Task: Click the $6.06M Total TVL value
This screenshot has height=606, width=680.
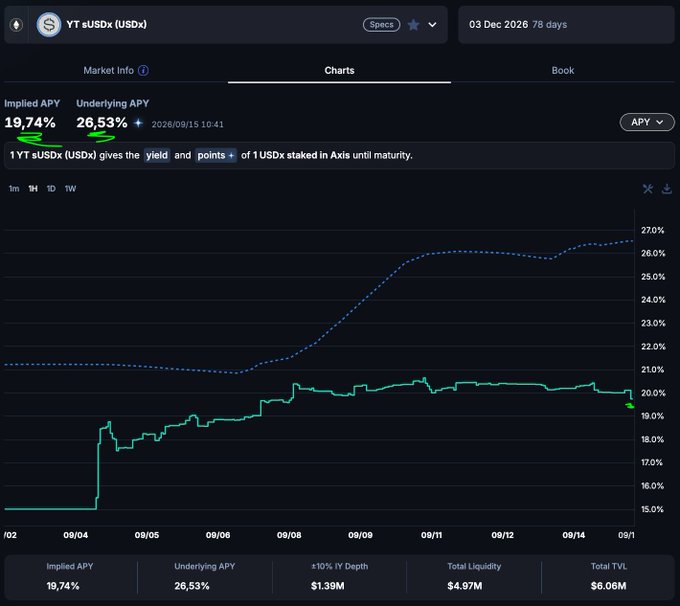Action: (608, 586)
